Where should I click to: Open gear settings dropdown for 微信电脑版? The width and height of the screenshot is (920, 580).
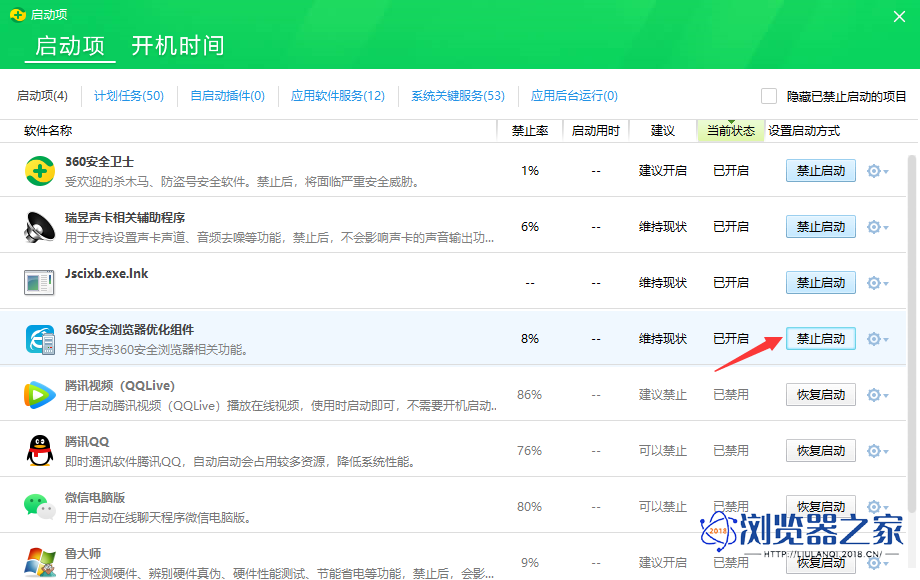coord(877,506)
